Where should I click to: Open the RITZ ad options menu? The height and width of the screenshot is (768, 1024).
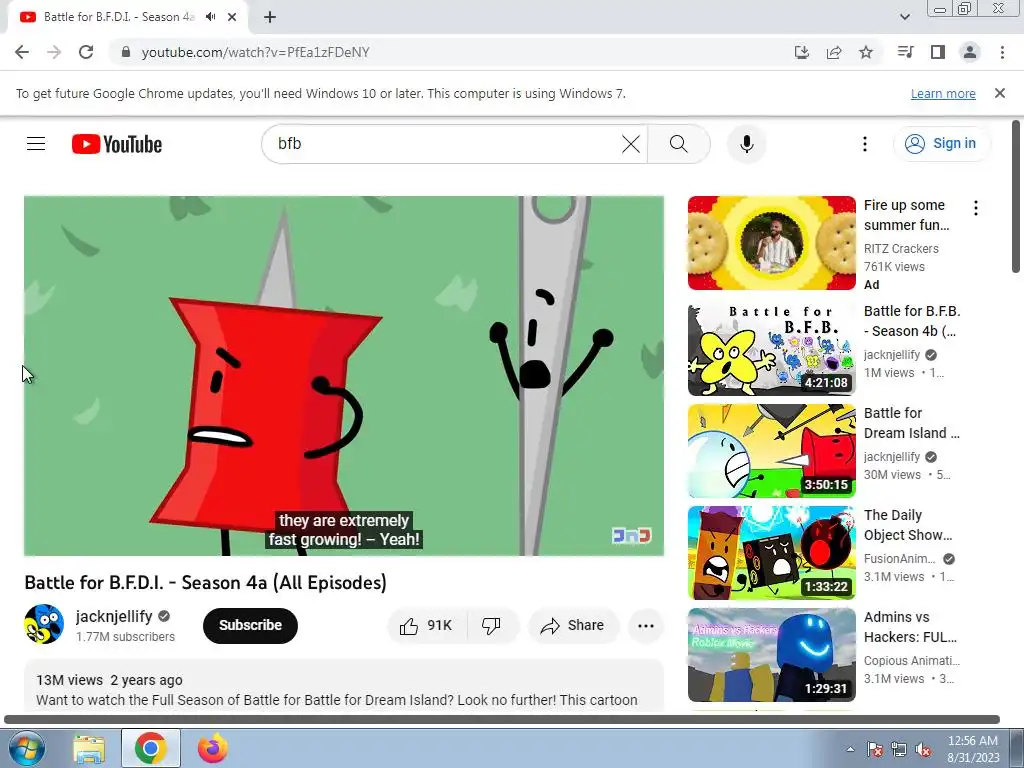tap(976, 208)
